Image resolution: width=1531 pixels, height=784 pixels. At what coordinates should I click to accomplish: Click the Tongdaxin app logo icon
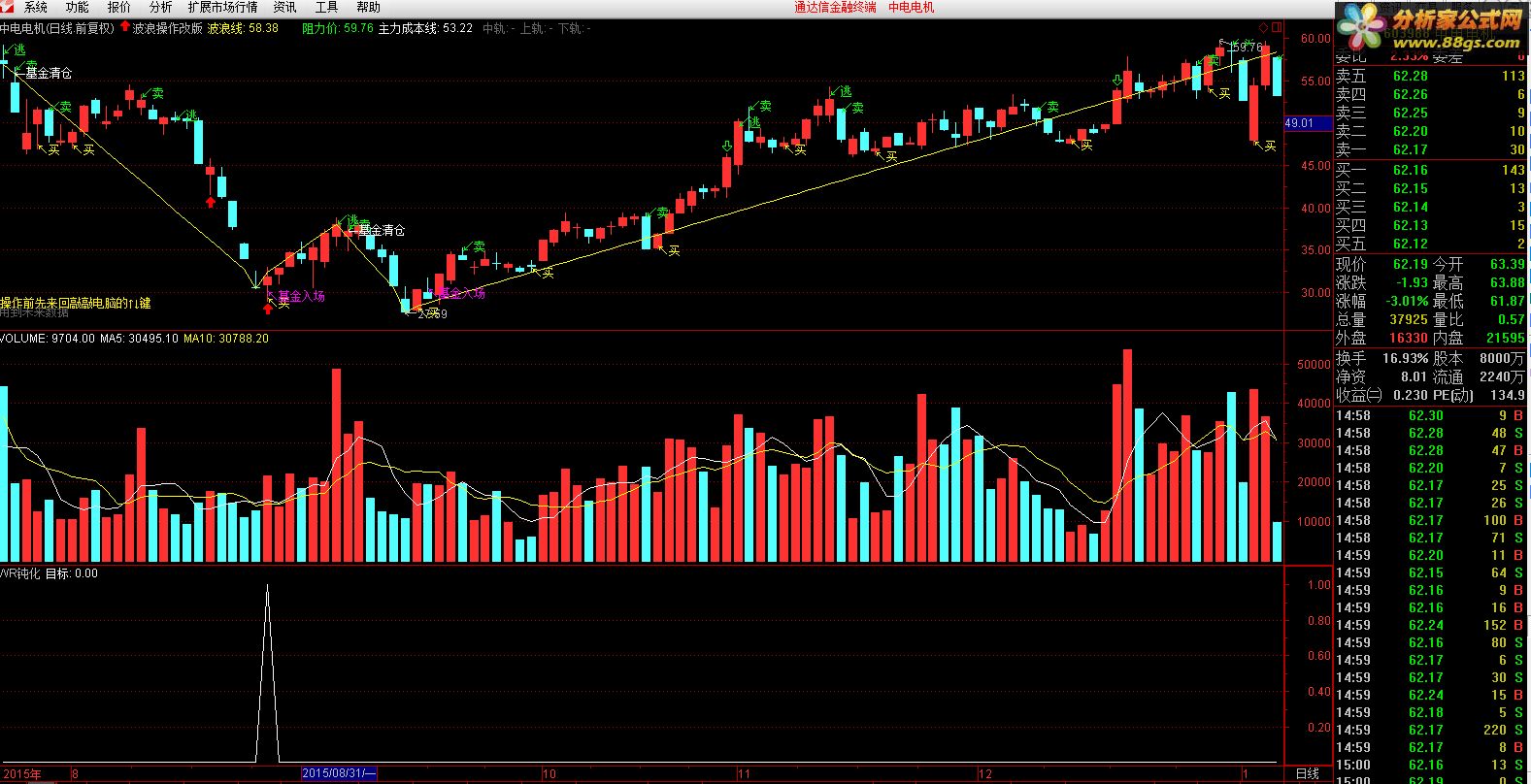coord(7,7)
